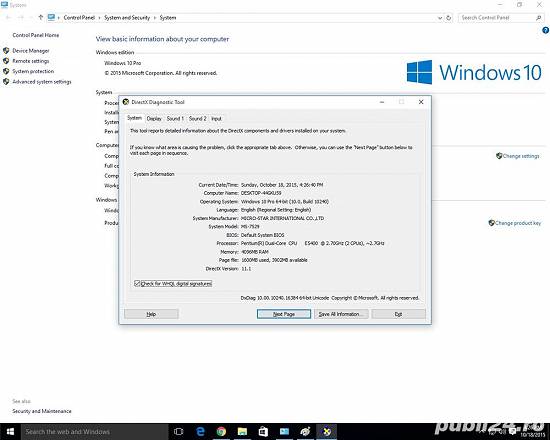Screen dimensions: 550x440
Task: Click the Exit button in DxDiag
Action: tap(398, 314)
